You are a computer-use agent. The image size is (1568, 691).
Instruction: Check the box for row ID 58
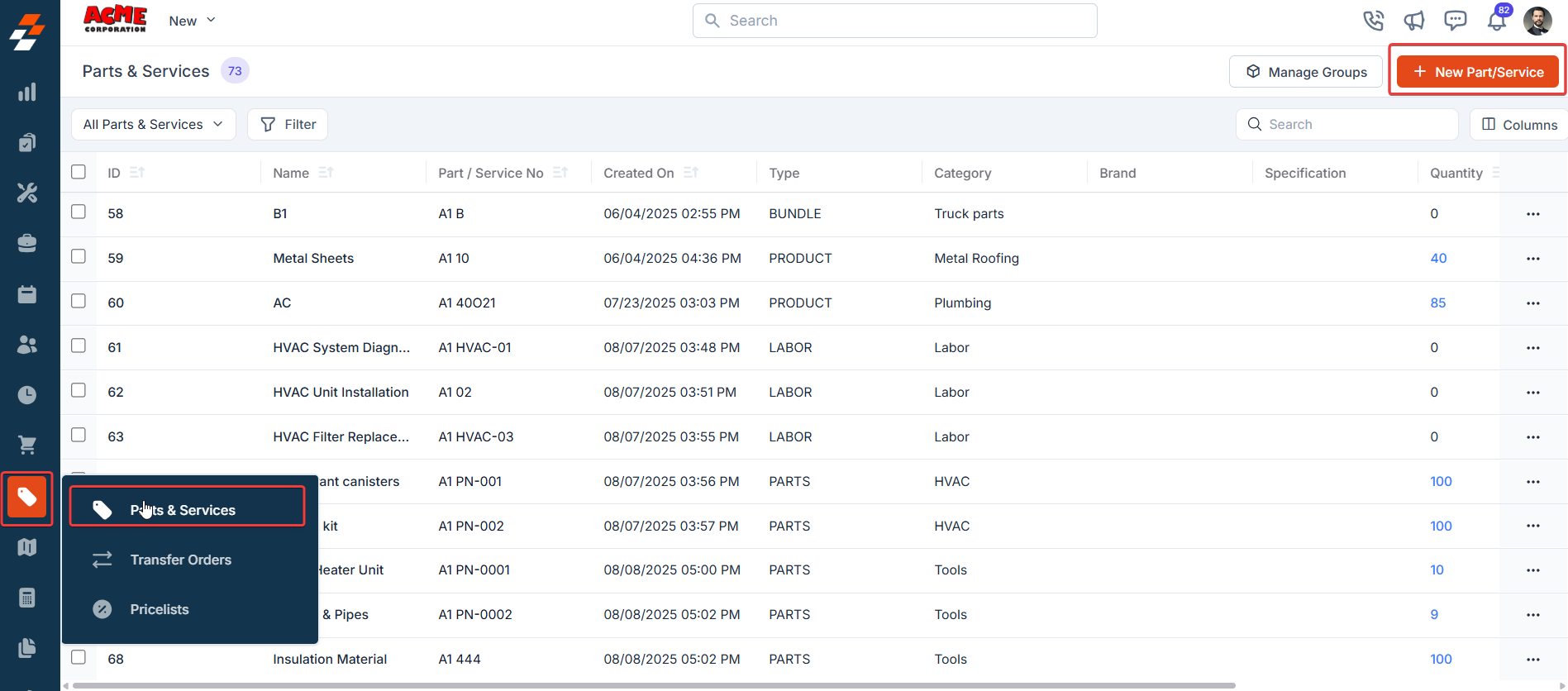[x=79, y=212]
